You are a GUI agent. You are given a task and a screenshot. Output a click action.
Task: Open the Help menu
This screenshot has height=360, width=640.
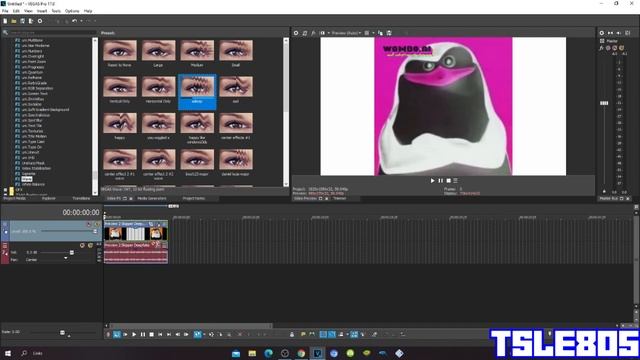tap(88, 11)
